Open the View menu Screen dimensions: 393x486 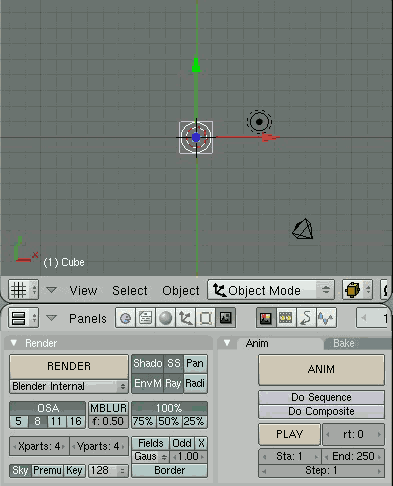tap(83, 291)
